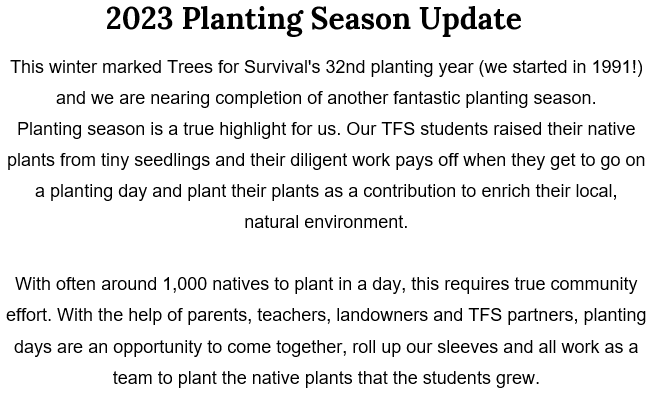The height and width of the screenshot is (406, 661).
Task: Click "TFS partners," in the second paragraph
Action: pos(523,315)
